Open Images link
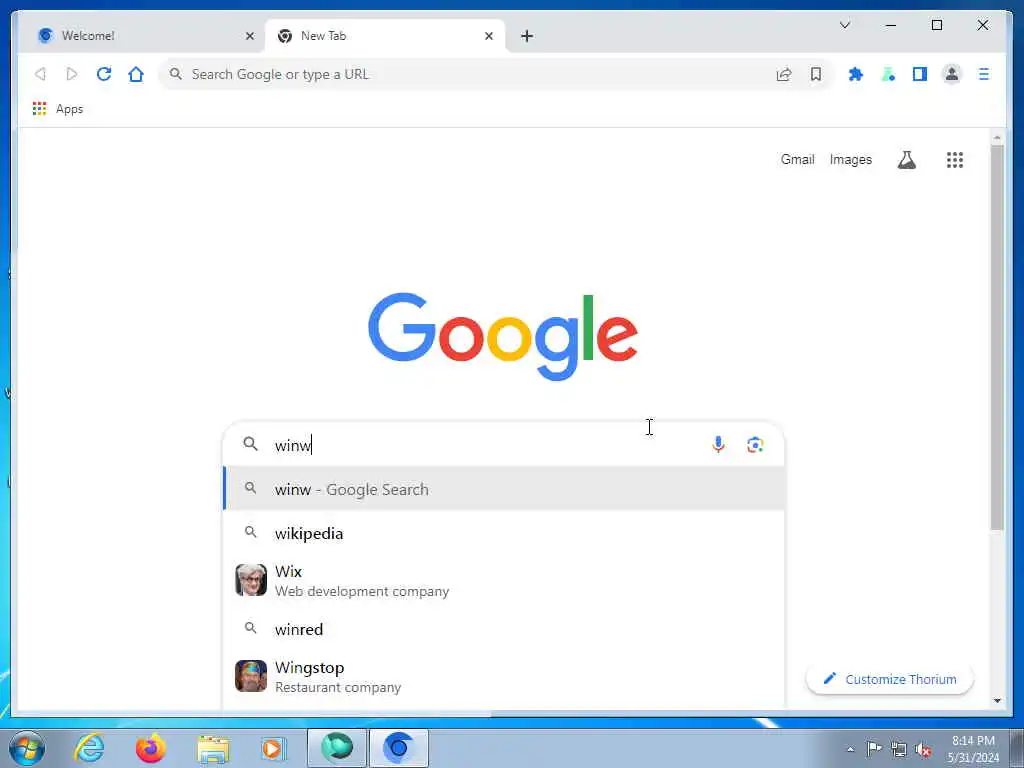Screen dimensions: 1024x768 [850, 159]
